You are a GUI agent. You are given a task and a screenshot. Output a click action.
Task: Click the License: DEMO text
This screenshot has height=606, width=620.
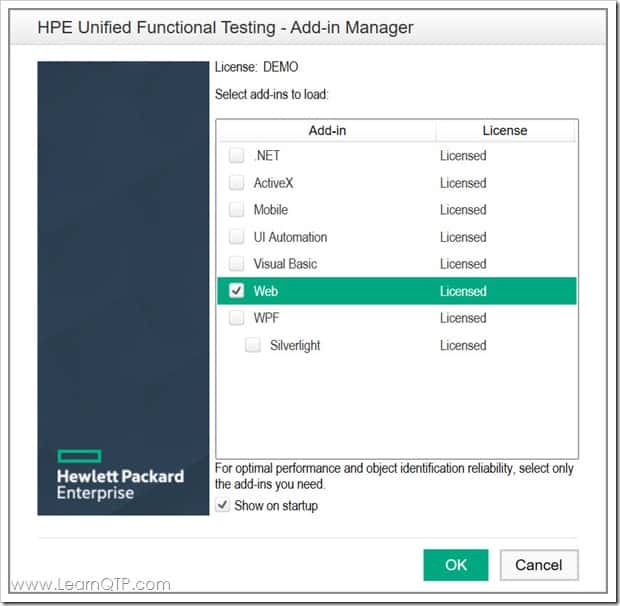pos(257,67)
